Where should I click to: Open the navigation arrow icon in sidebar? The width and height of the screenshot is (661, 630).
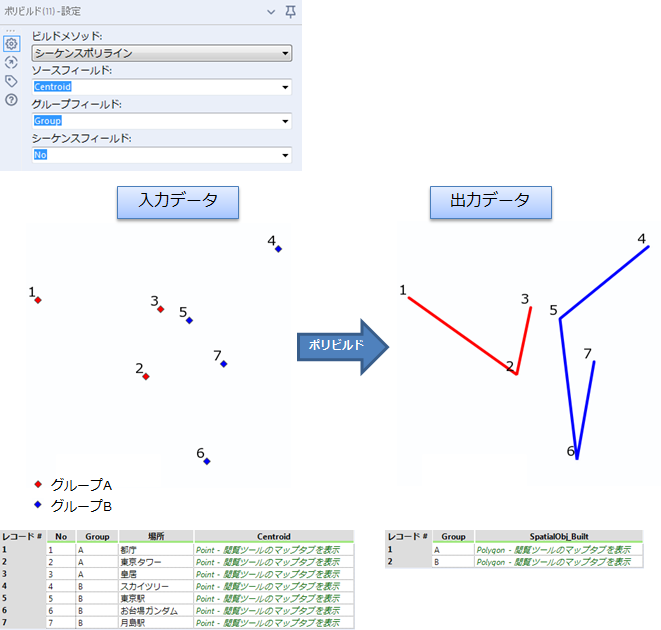tap(11, 63)
